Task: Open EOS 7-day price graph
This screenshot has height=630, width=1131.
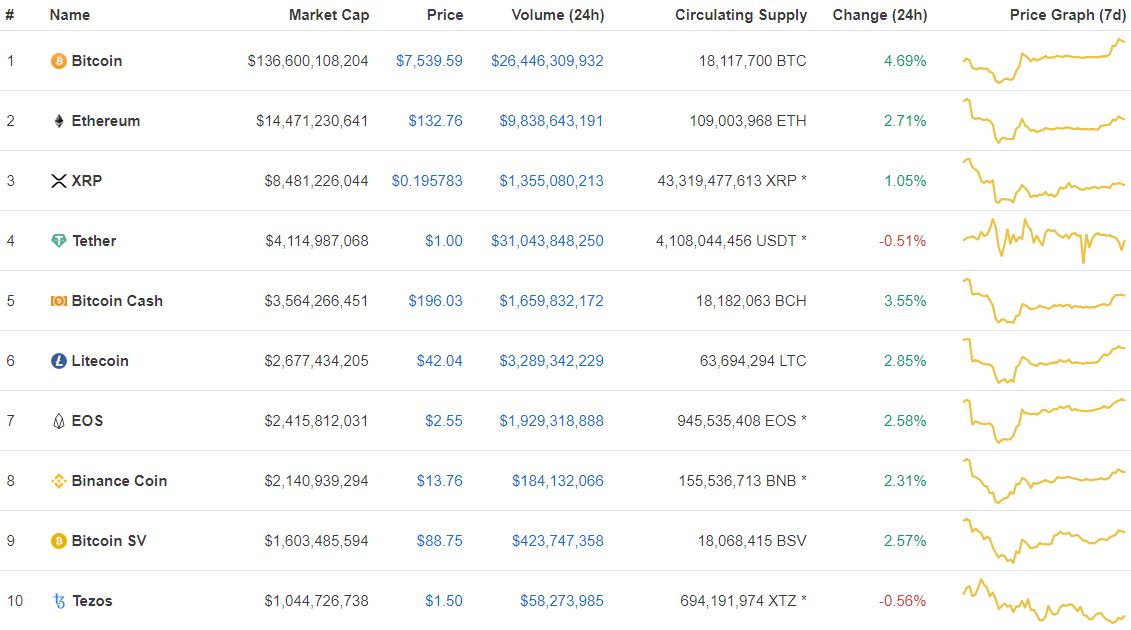Action: (1044, 420)
